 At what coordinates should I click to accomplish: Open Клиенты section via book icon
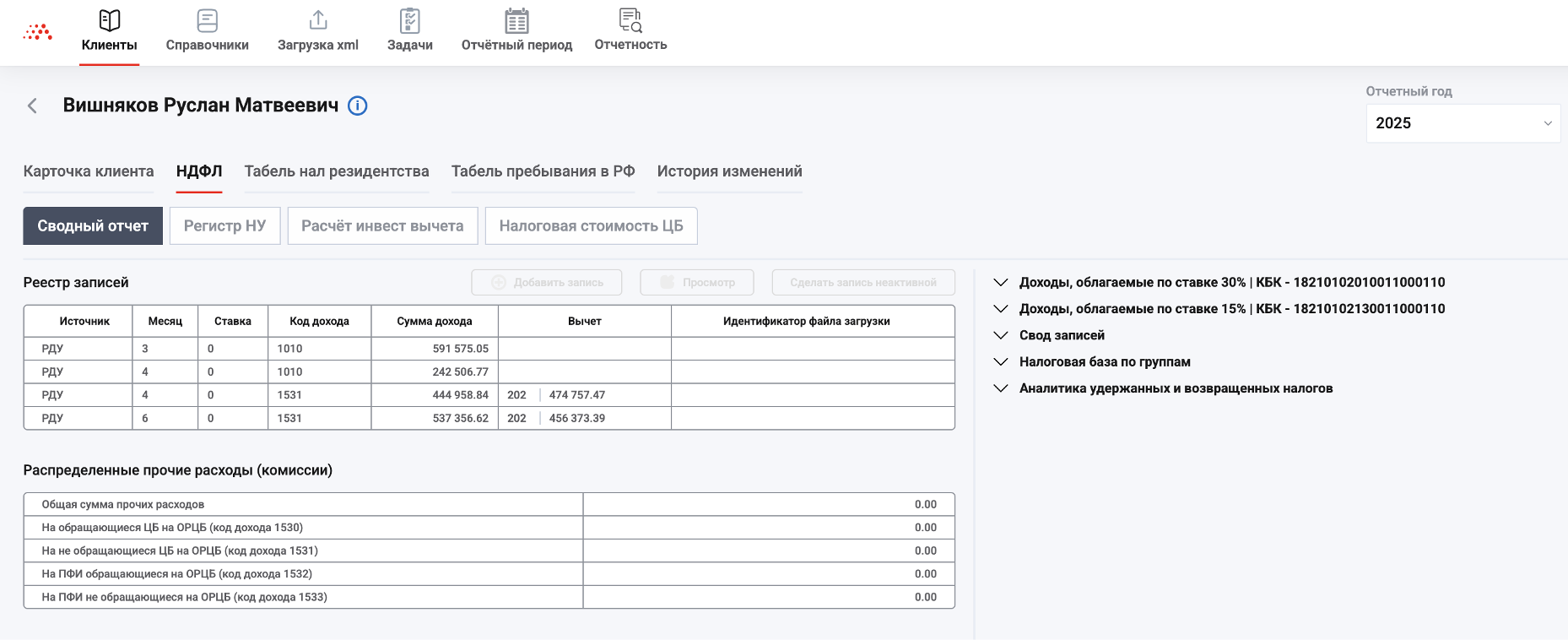point(110,20)
